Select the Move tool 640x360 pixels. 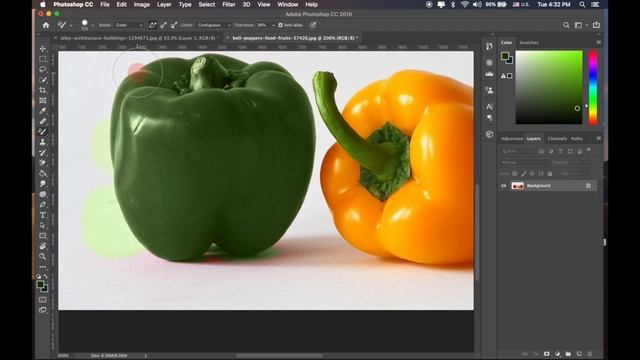tap(42, 49)
